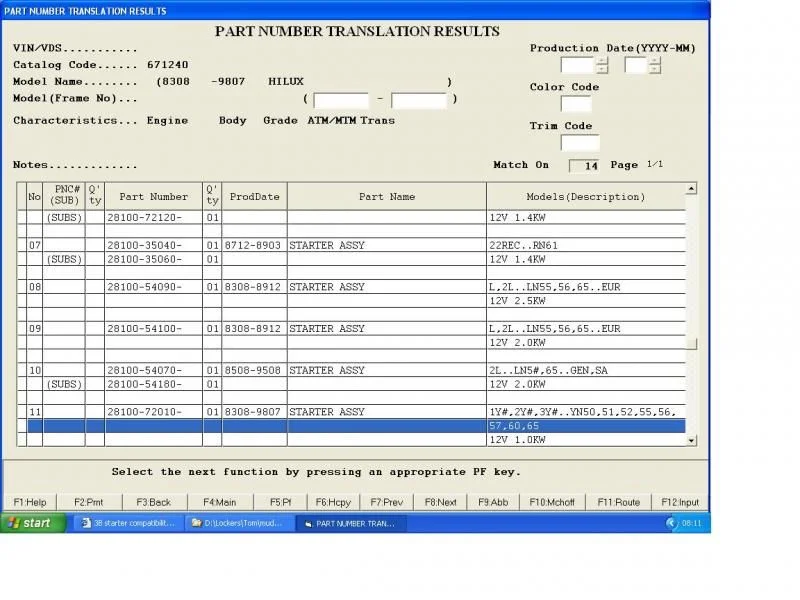
Task: Select the PART NUMBER TRAN... taskbar button
Action: click(351, 523)
